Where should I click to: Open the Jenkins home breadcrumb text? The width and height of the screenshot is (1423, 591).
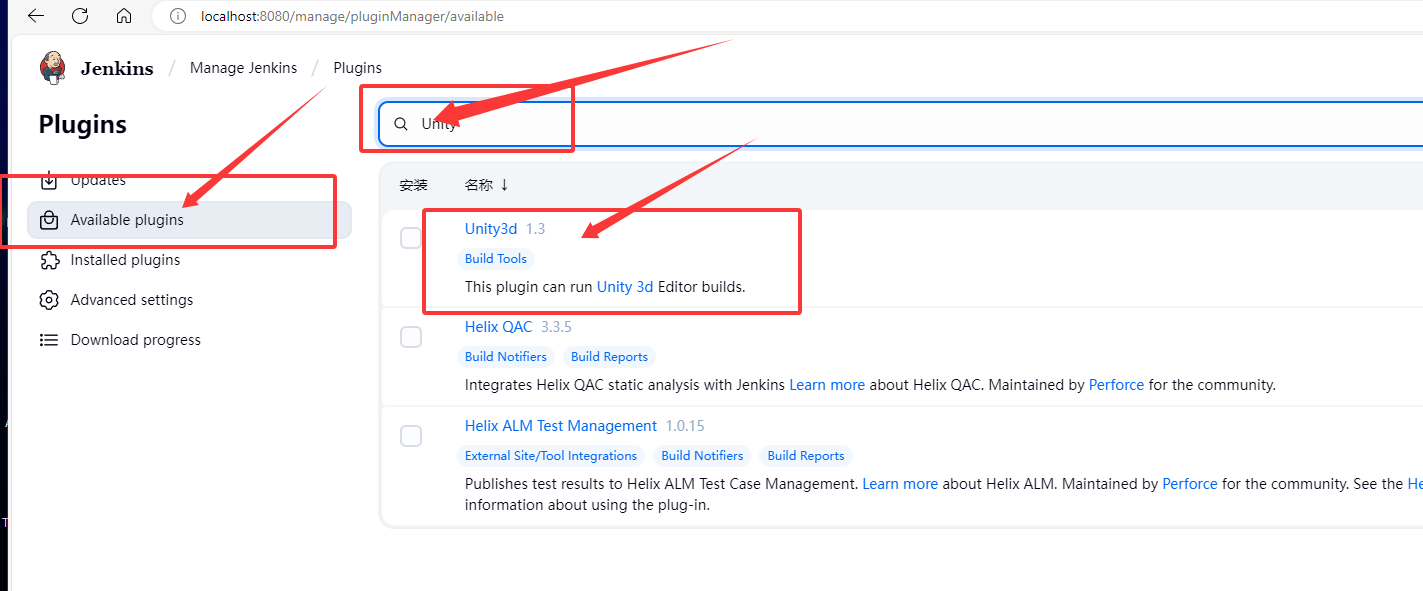117,68
